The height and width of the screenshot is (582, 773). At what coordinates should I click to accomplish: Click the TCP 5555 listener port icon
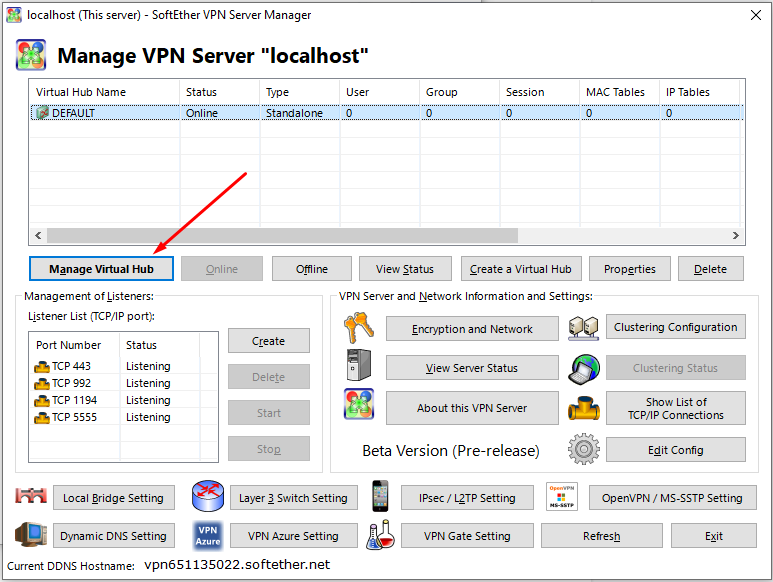42,418
